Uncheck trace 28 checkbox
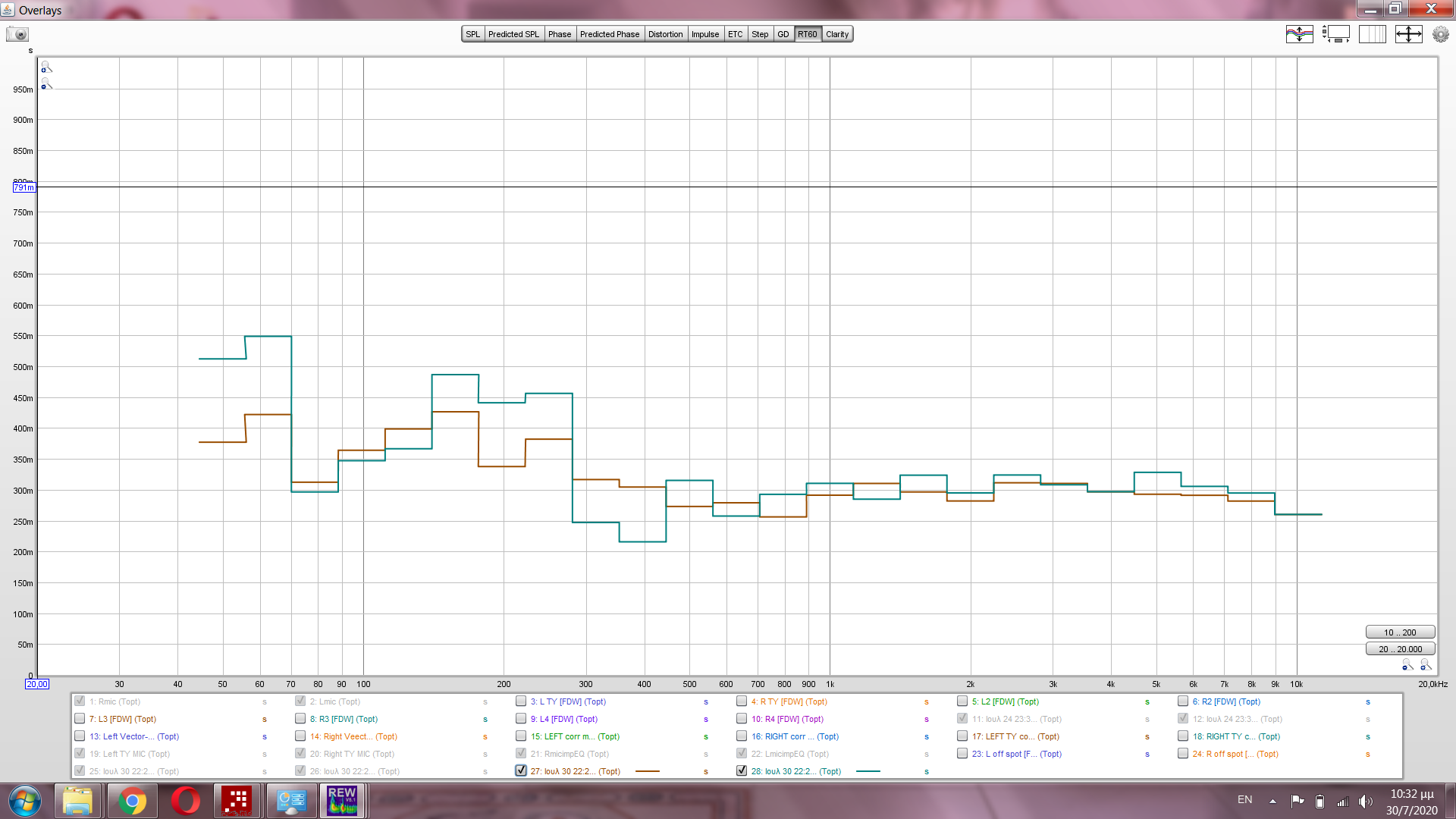The height and width of the screenshot is (819, 1456). coord(742,770)
